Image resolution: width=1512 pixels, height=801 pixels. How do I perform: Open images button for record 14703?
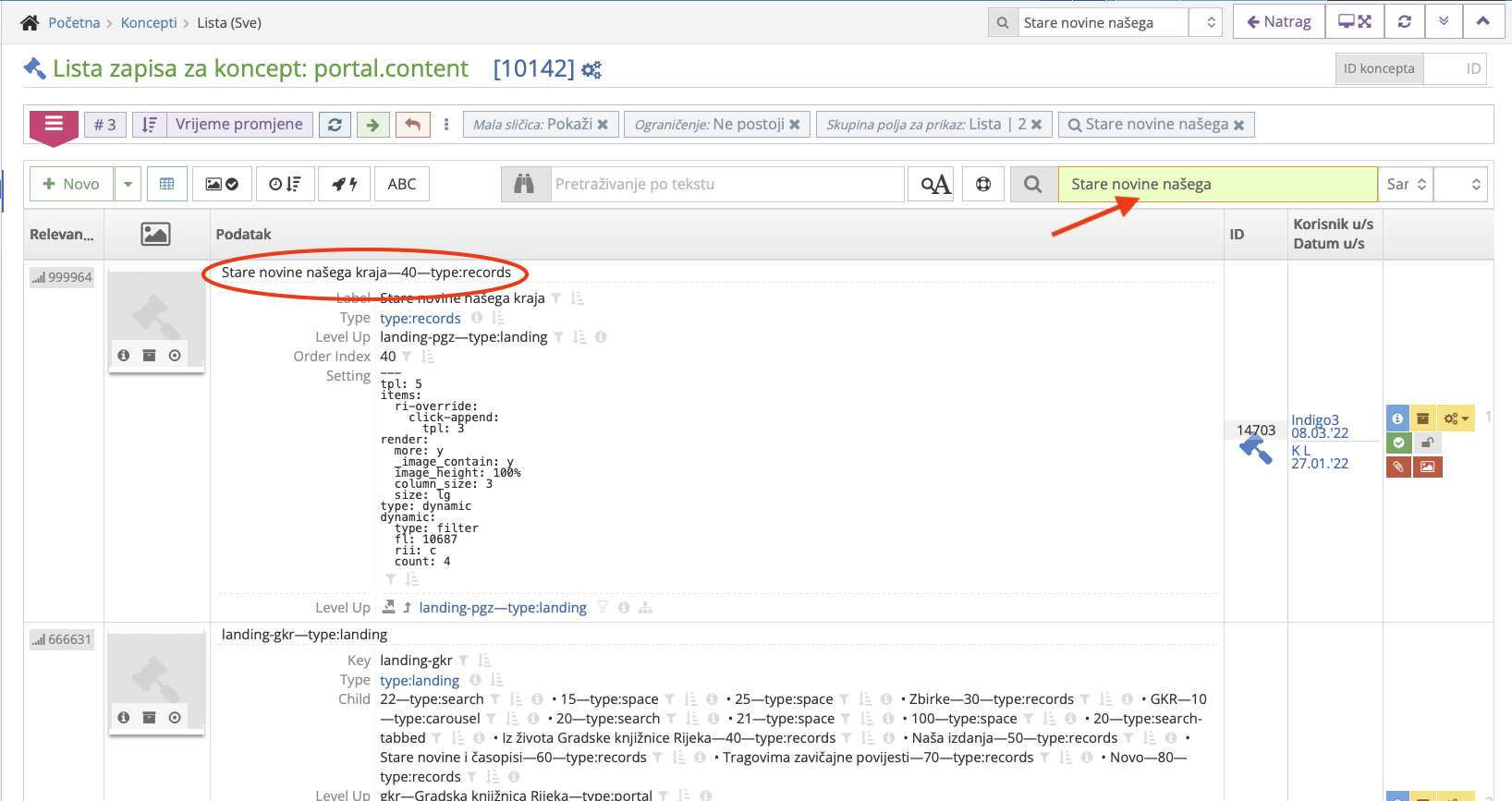[x=1427, y=467]
